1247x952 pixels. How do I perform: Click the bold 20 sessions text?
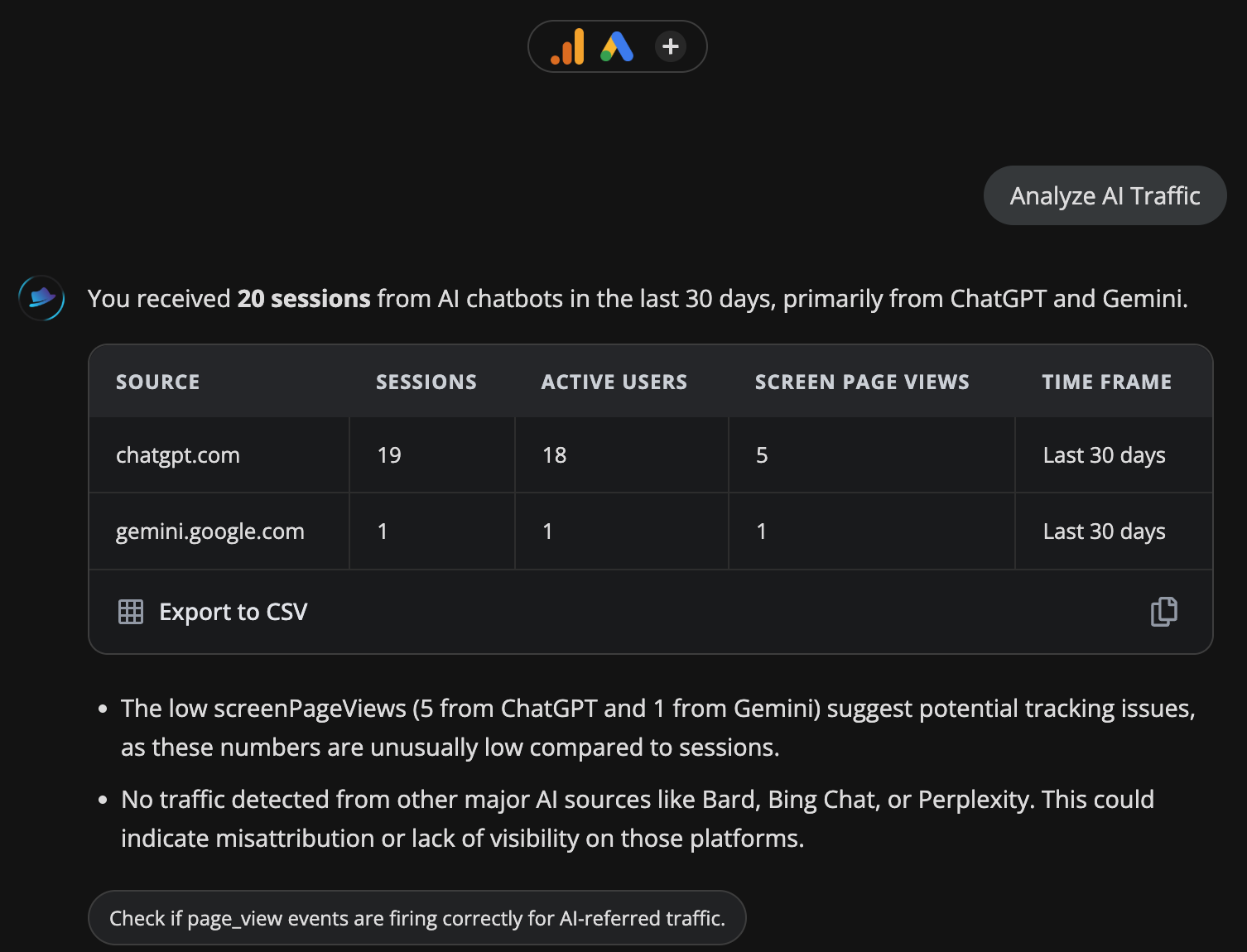pyautogui.click(x=304, y=298)
